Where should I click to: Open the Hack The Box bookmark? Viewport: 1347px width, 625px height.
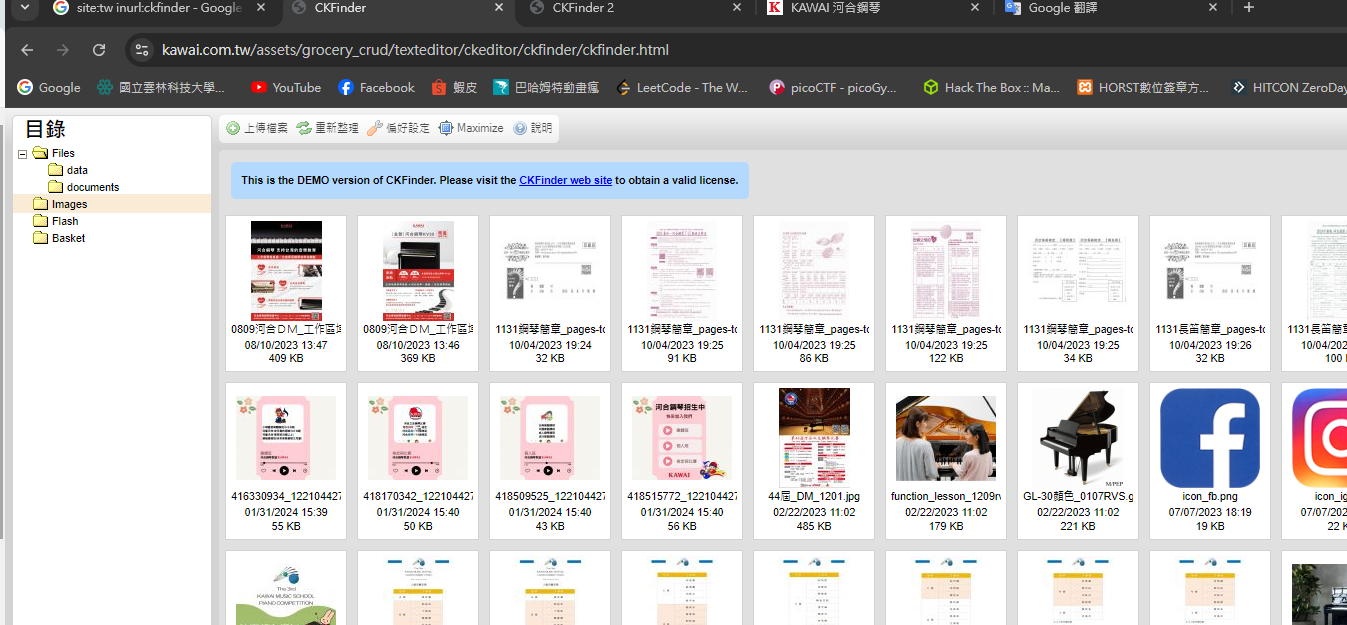[x=991, y=88]
